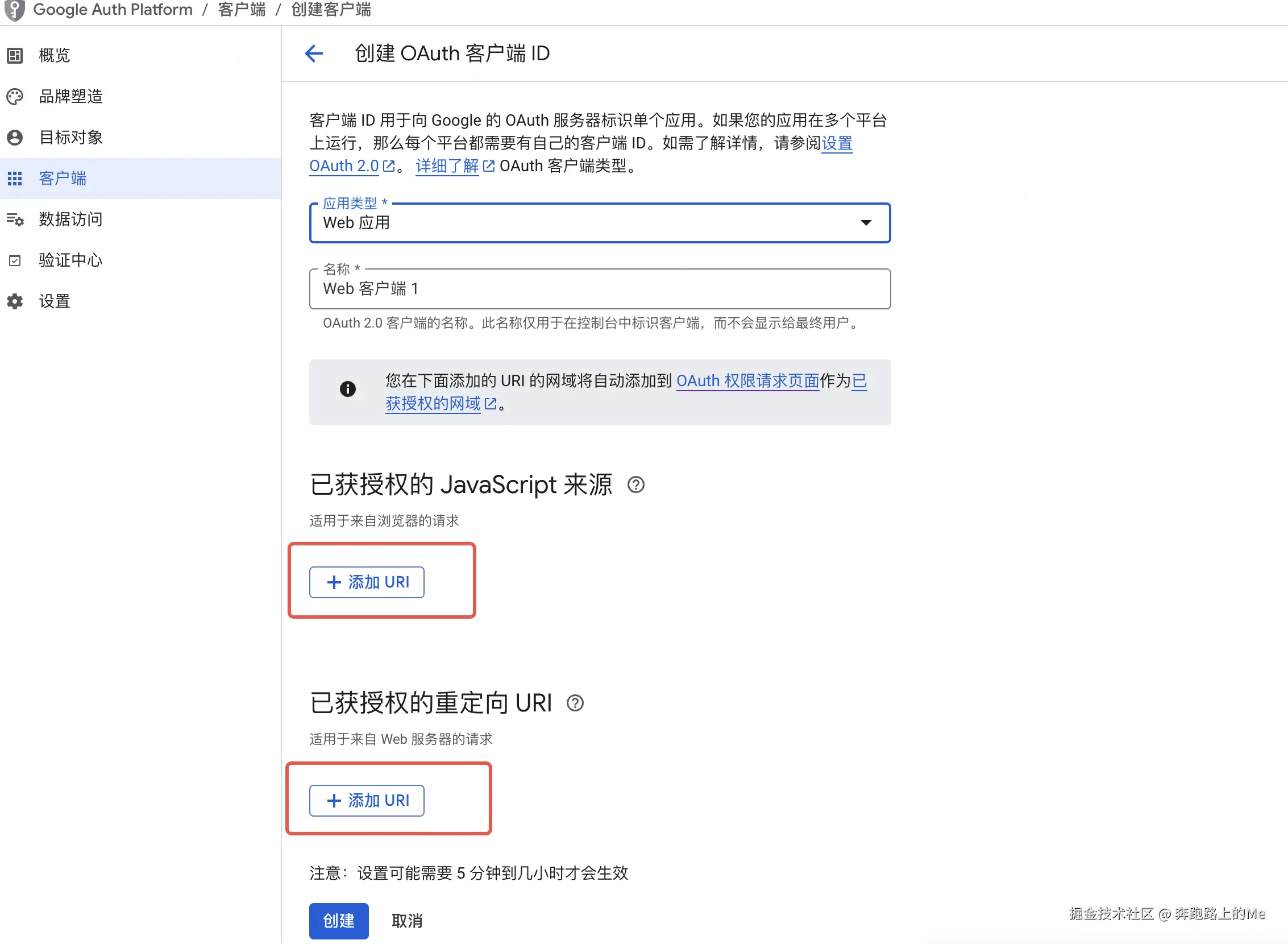The width and height of the screenshot is (1288, 944).
Task: Click into the 名称 text field
Action: pos(600,289)
